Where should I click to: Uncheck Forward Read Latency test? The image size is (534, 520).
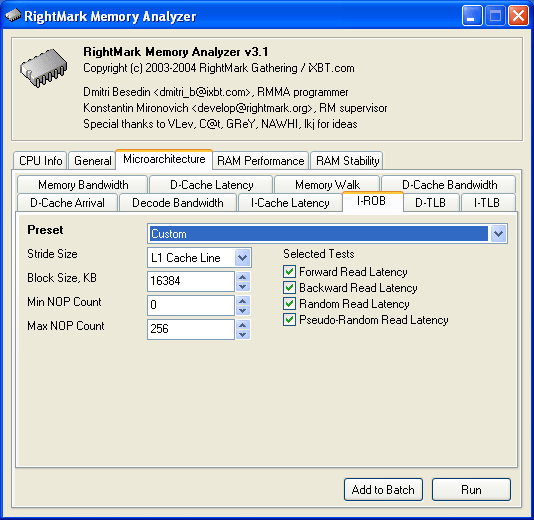point(289,272)
